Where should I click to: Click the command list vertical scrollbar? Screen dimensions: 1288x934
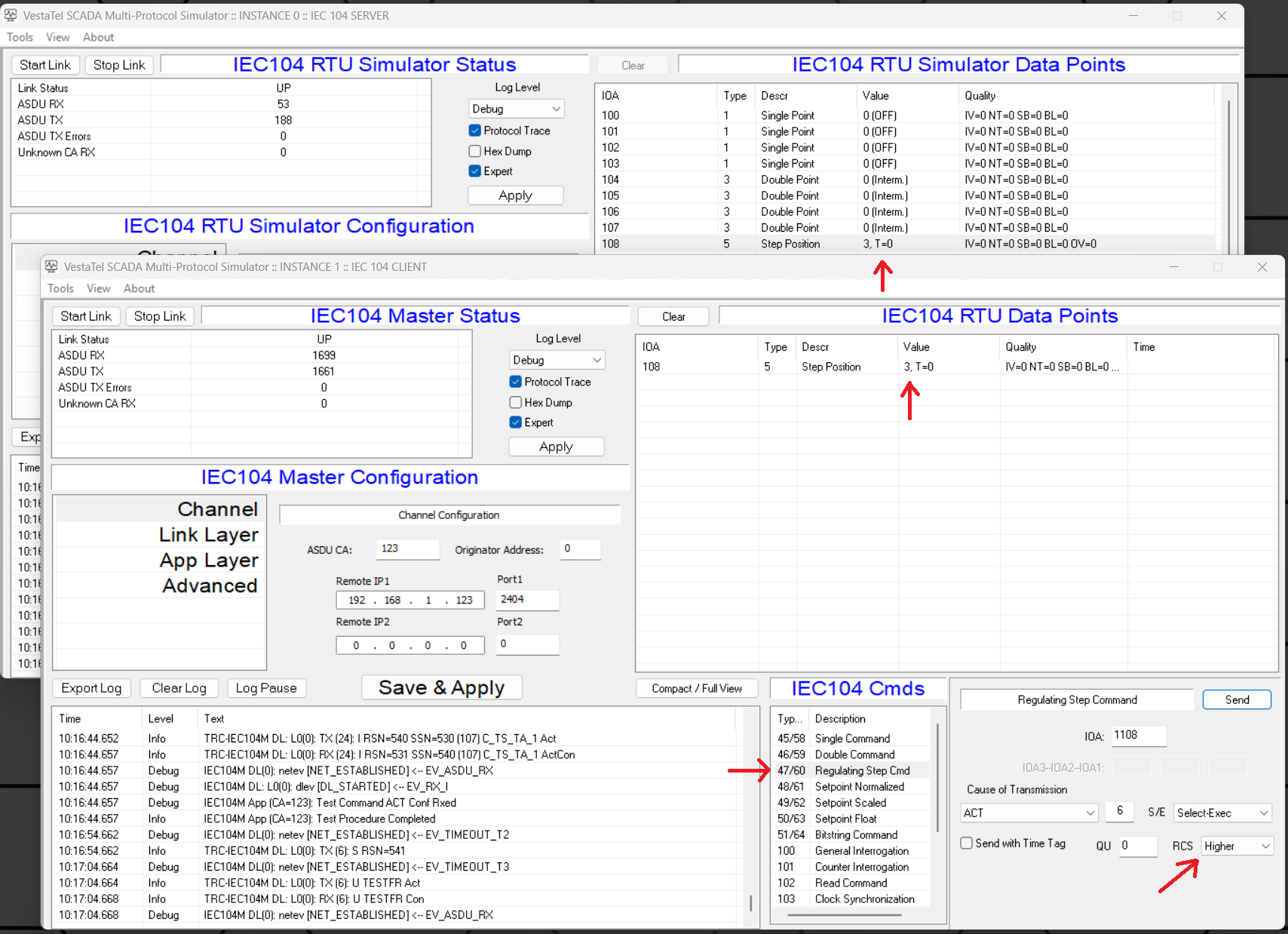pyautogui.click(x=937, y=777)
